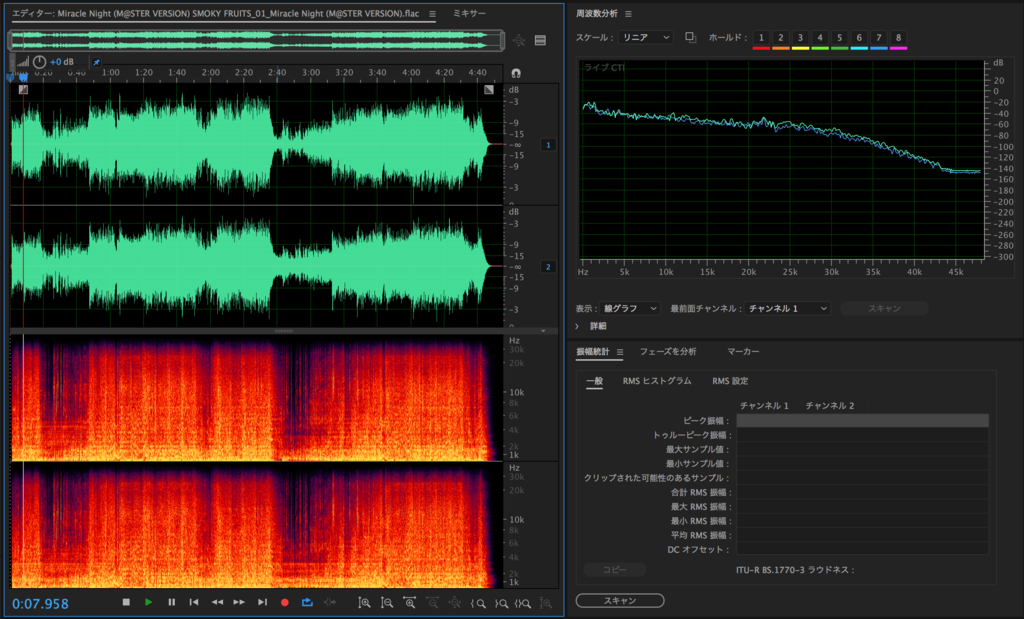Viewport: 1024px width, 619px height.
Task: Click hold button 8 (magenta)
Action: [898, 38]
